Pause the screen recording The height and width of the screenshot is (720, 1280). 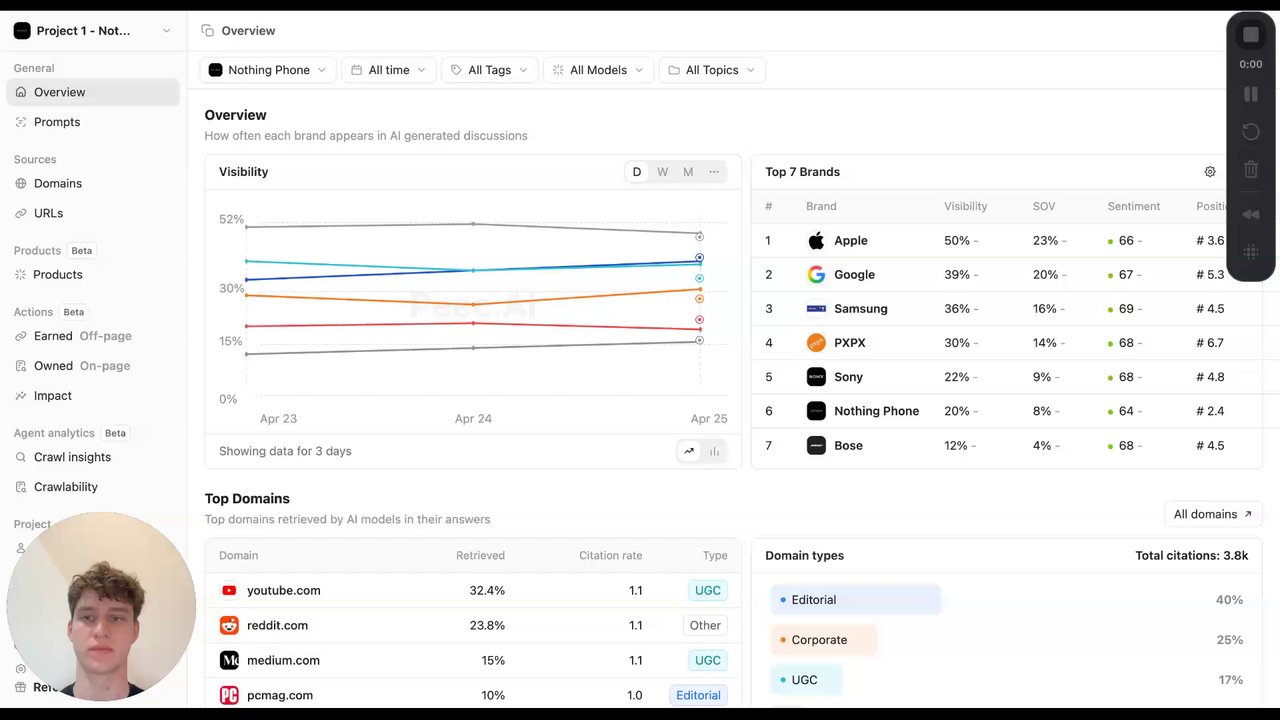[x=1251, y=94]
